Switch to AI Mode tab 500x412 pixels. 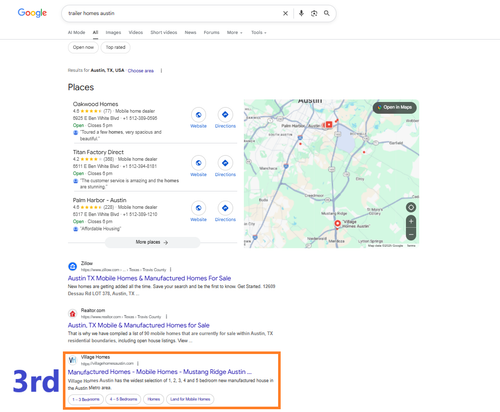[76, 32]
